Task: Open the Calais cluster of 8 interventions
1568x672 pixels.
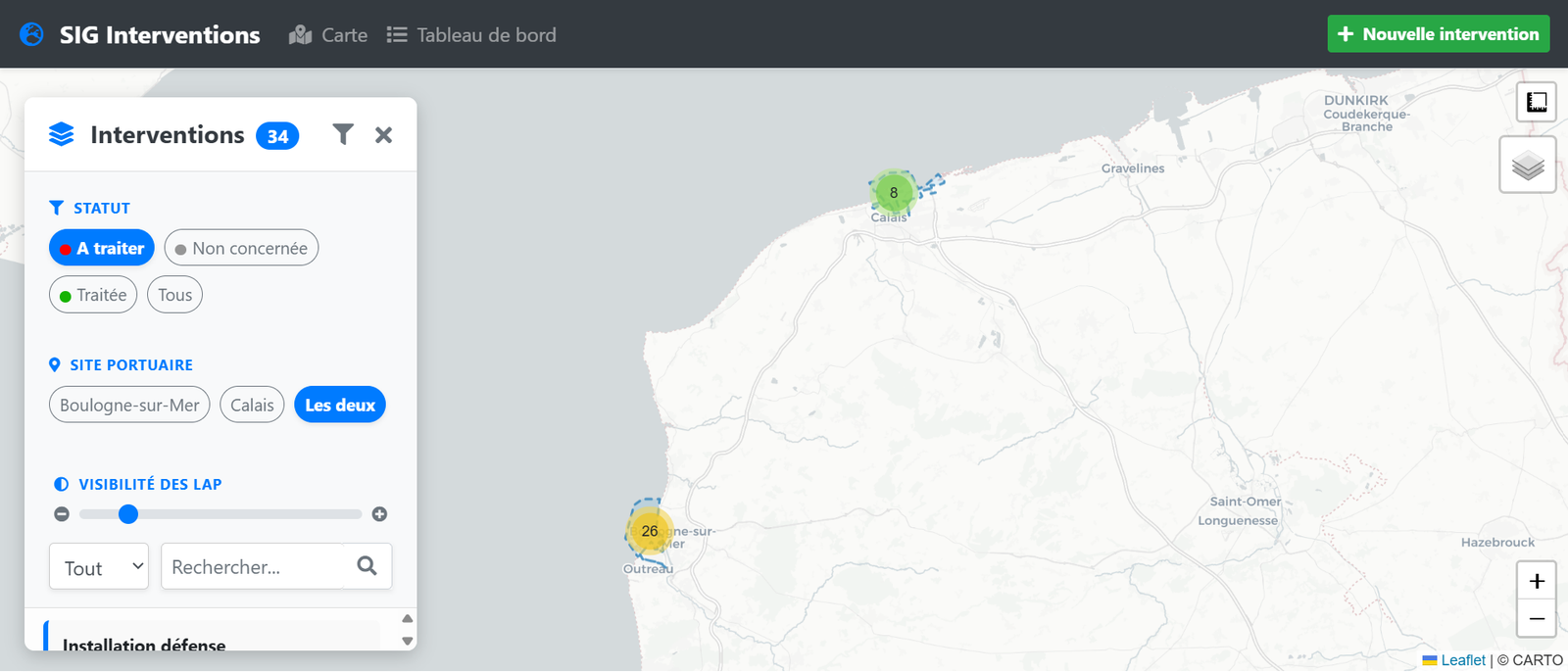Action: click(x=894, y=192)
